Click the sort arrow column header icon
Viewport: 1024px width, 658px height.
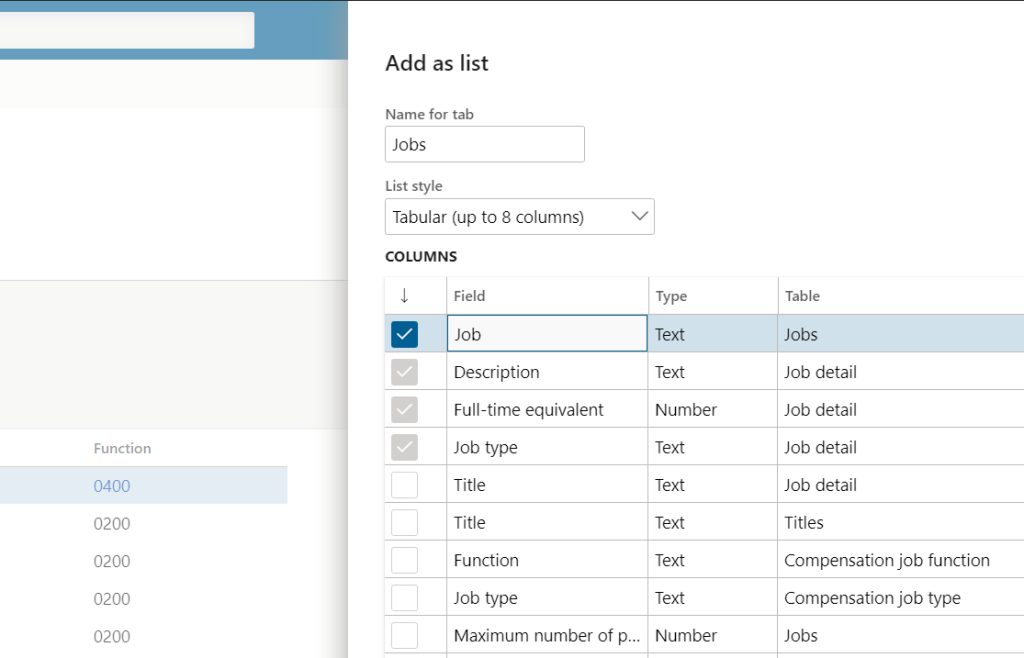pos(404,296)
